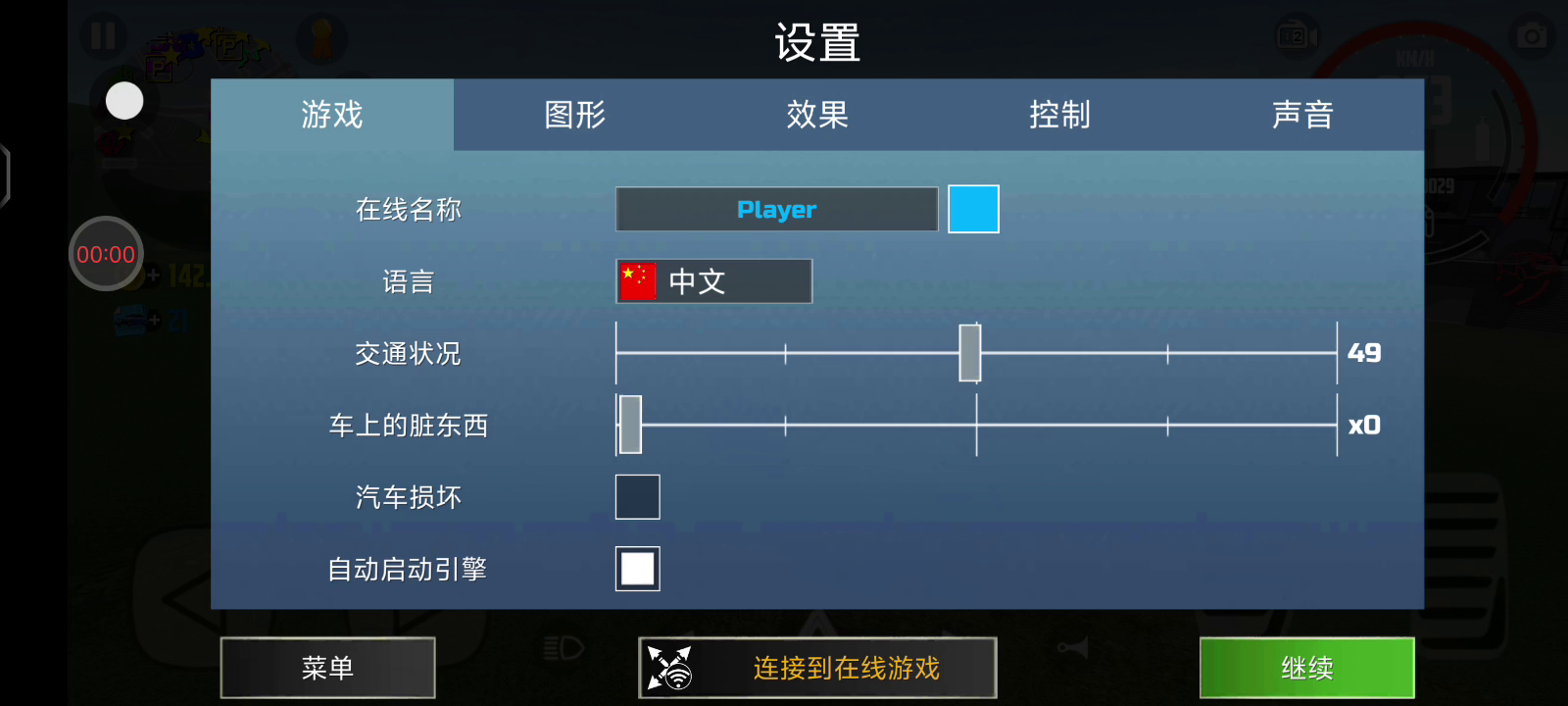
Task: Click 连接到在线游戏 button
Action: [817, 668]
